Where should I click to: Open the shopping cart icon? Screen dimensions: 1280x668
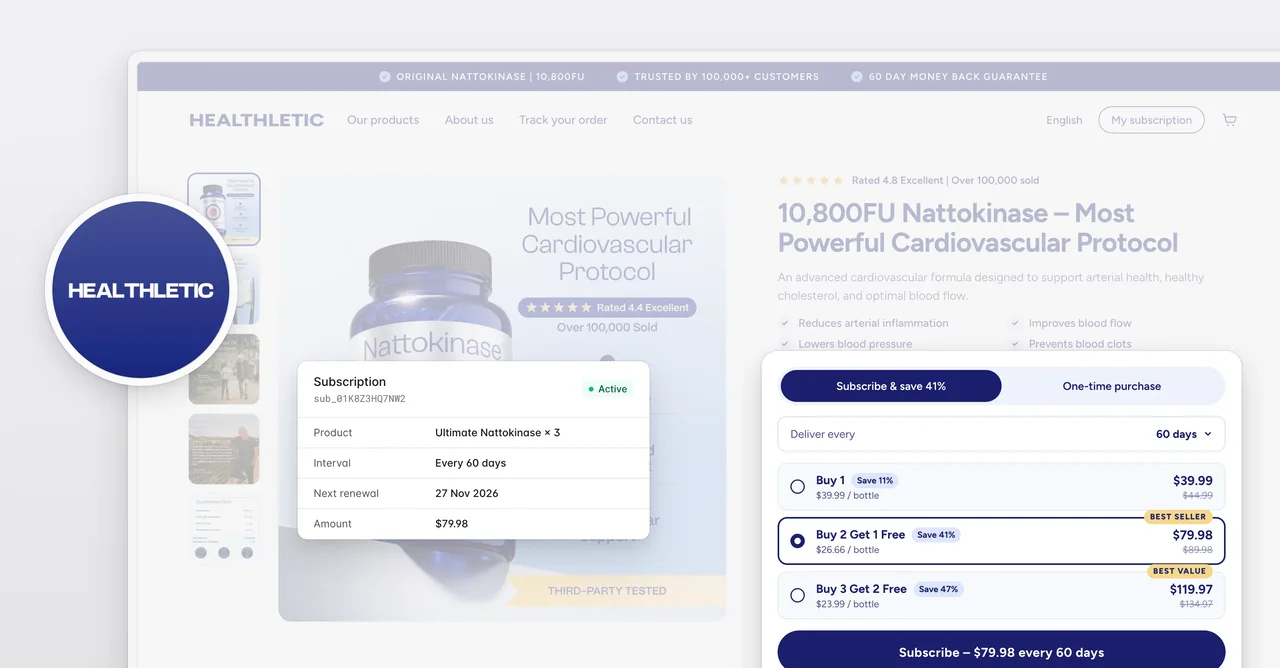tap(1230, 120)
